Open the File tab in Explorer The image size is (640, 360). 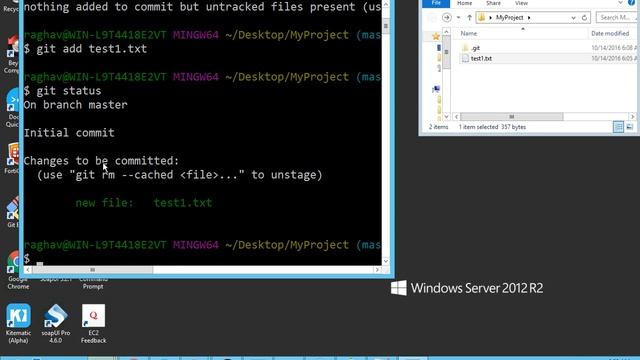point(436,3)
